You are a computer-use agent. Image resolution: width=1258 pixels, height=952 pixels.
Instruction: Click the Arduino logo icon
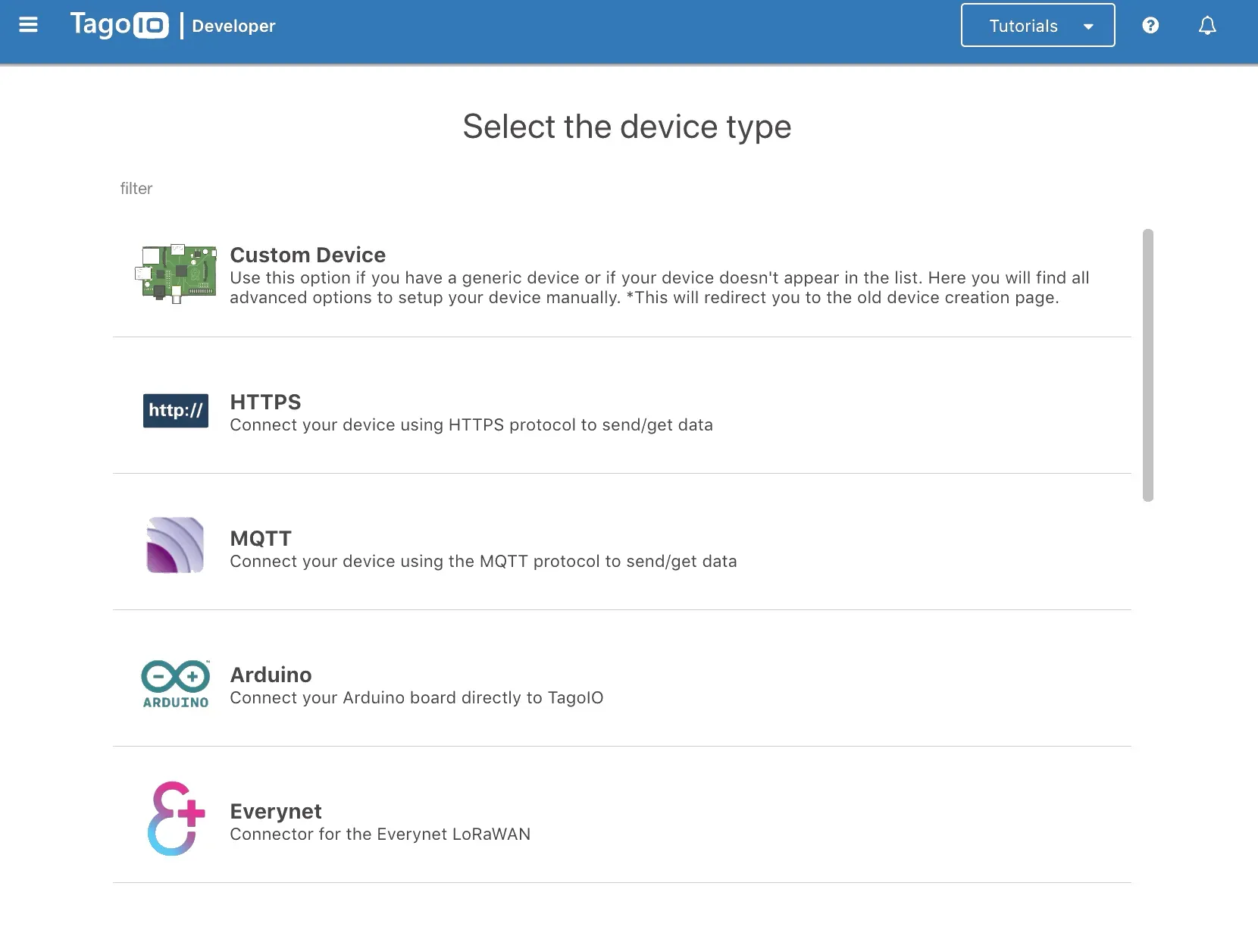point(174,683)
